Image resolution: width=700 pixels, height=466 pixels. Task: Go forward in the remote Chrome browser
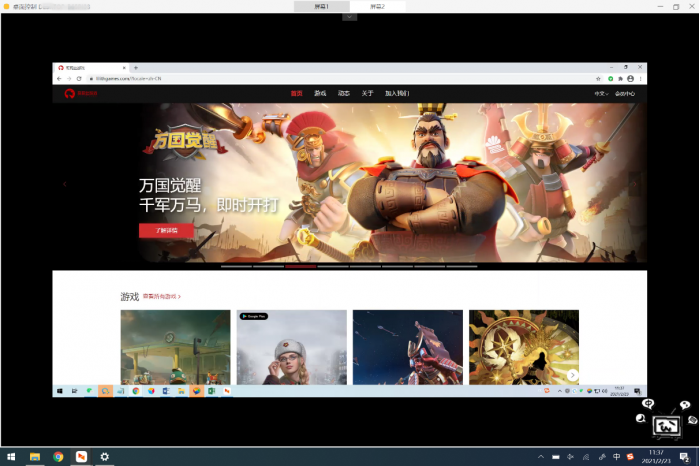click(69, 79)
